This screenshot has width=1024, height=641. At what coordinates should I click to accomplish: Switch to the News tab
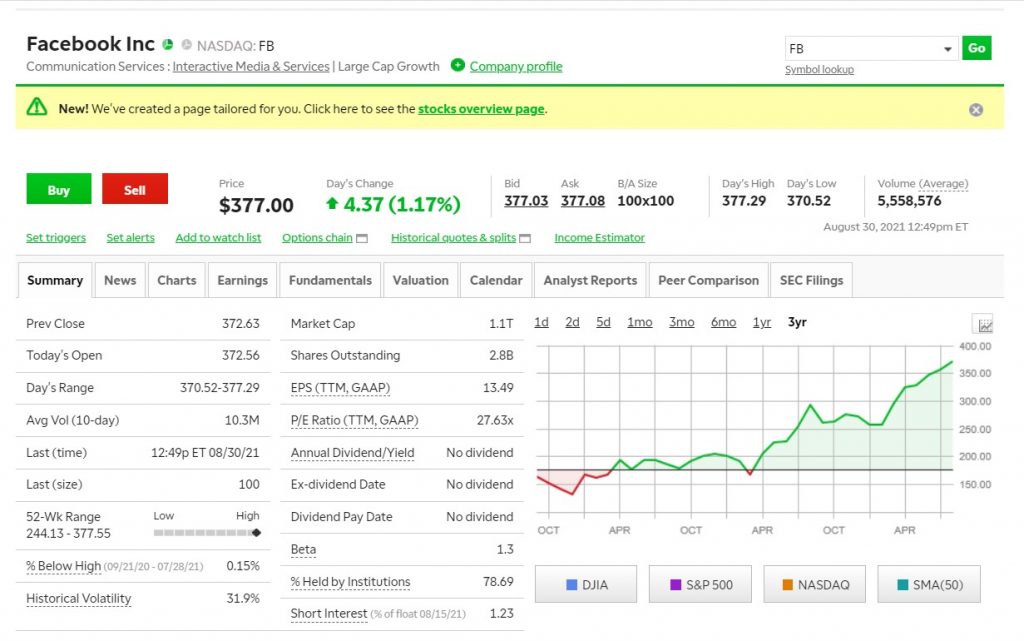coord(120,280)
